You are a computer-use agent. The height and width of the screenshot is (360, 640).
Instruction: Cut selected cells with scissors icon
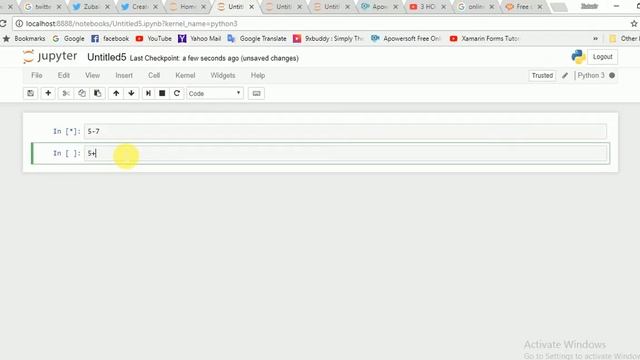[x=66, y=93]
